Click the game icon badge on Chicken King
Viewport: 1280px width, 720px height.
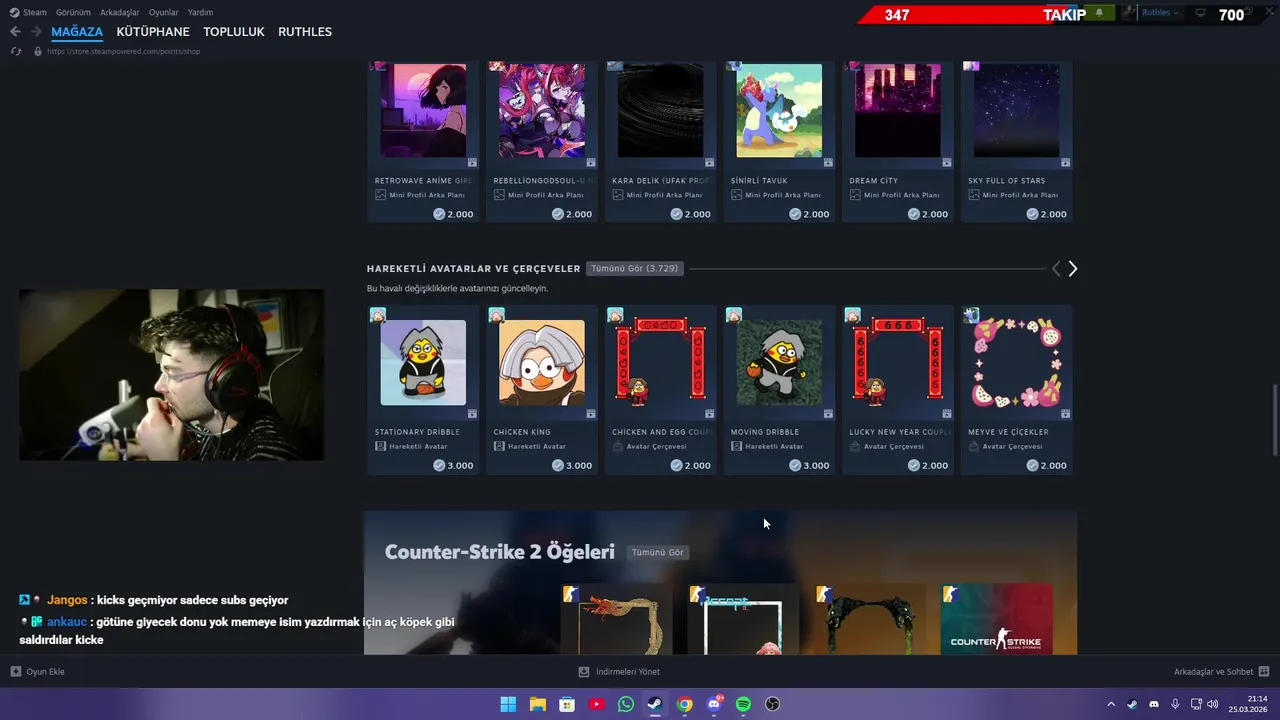pyautogui.click(x=497, y=315)
